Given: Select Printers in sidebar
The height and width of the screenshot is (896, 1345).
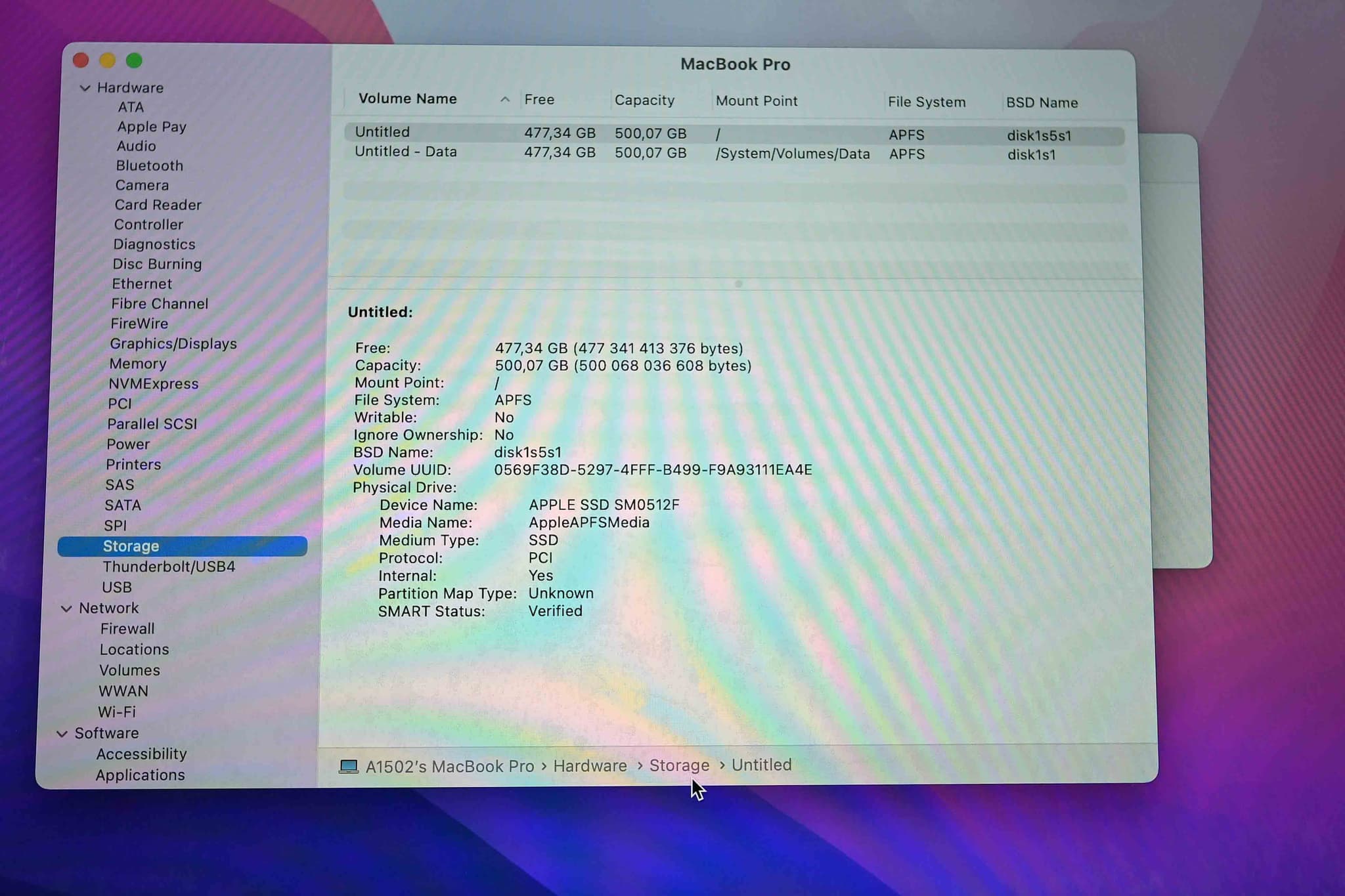Looking at the screenshot, I should click(133, 465).
